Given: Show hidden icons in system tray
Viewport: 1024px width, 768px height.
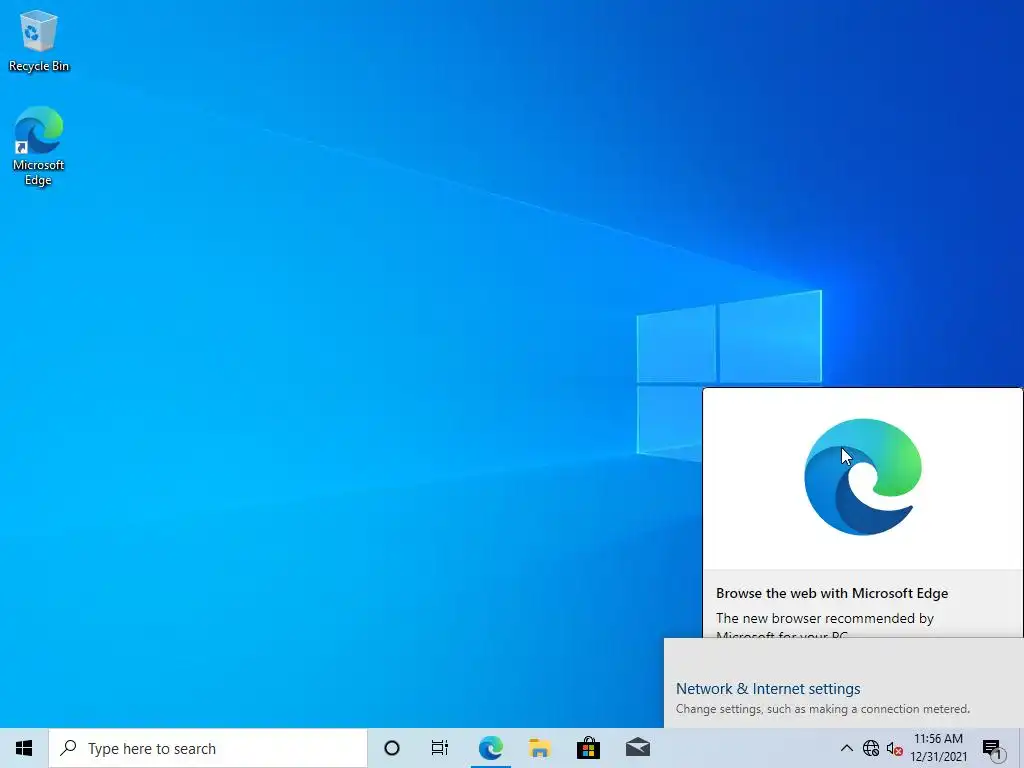Looking at the screenshot, I should [846, 748].
